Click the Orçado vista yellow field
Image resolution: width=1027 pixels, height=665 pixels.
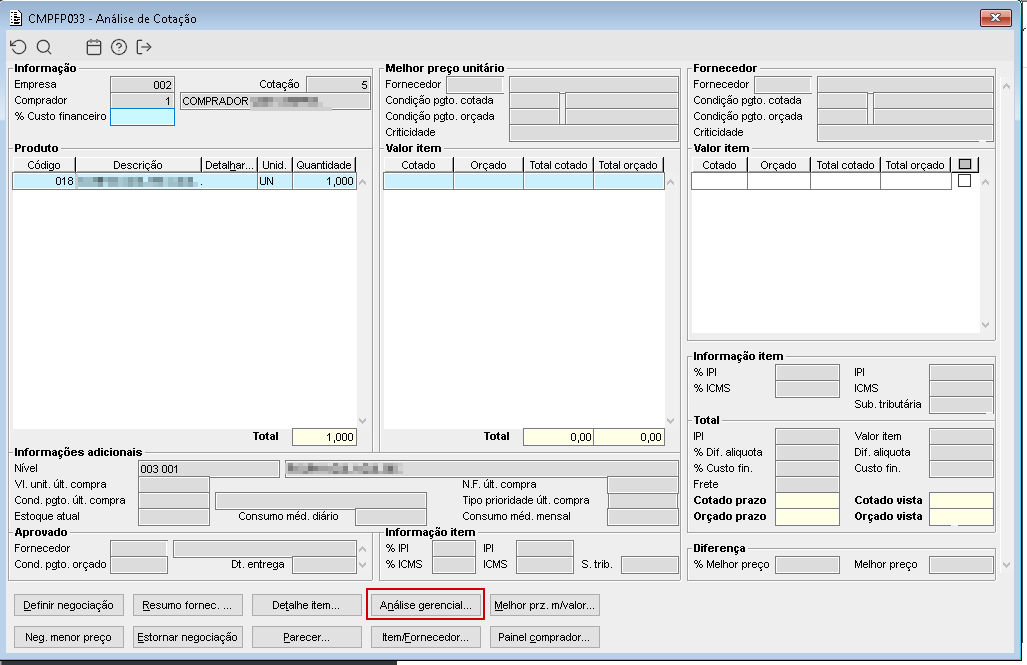[x=961, y=517]
